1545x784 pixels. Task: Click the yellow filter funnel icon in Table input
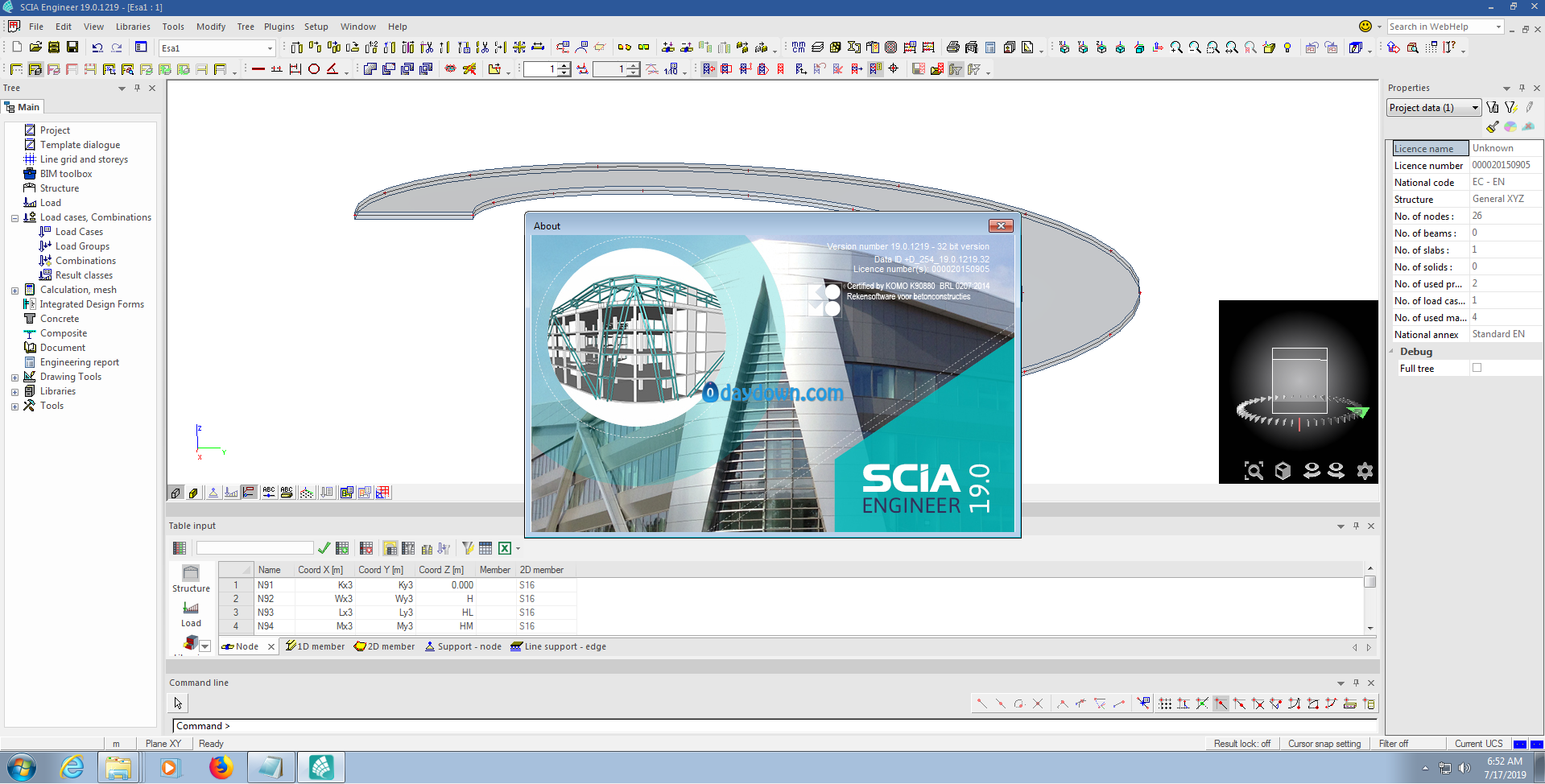click(468, 548)
